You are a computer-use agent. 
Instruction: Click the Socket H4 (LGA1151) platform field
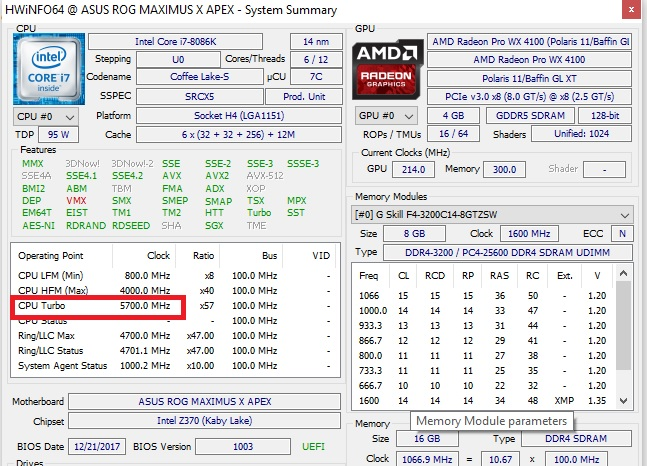tap(239, 116)
